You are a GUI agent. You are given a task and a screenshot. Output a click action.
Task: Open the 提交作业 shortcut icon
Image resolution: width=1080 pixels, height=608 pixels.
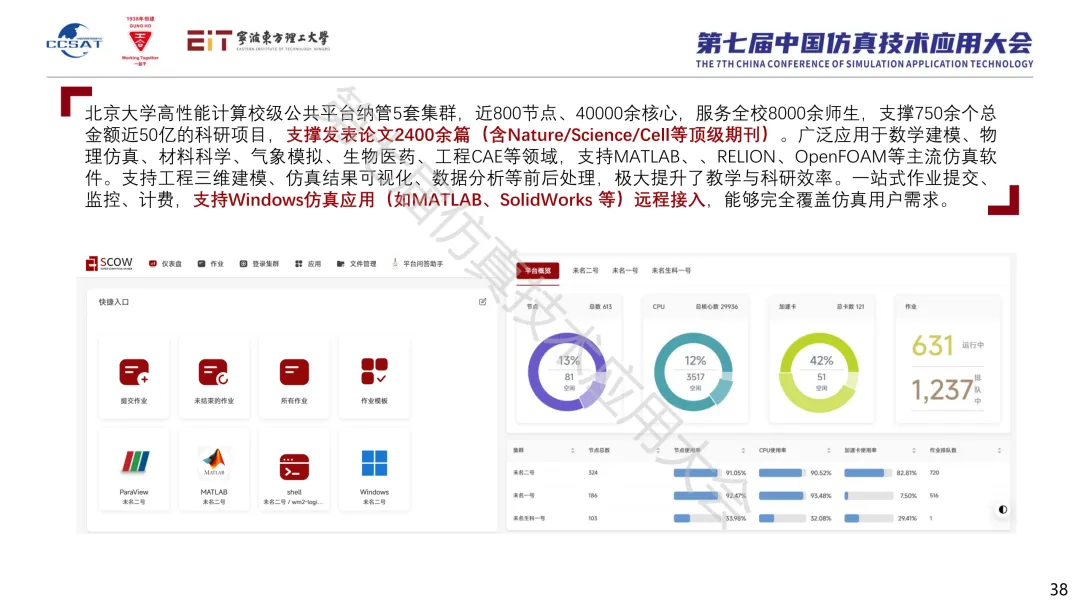[134, 373]
